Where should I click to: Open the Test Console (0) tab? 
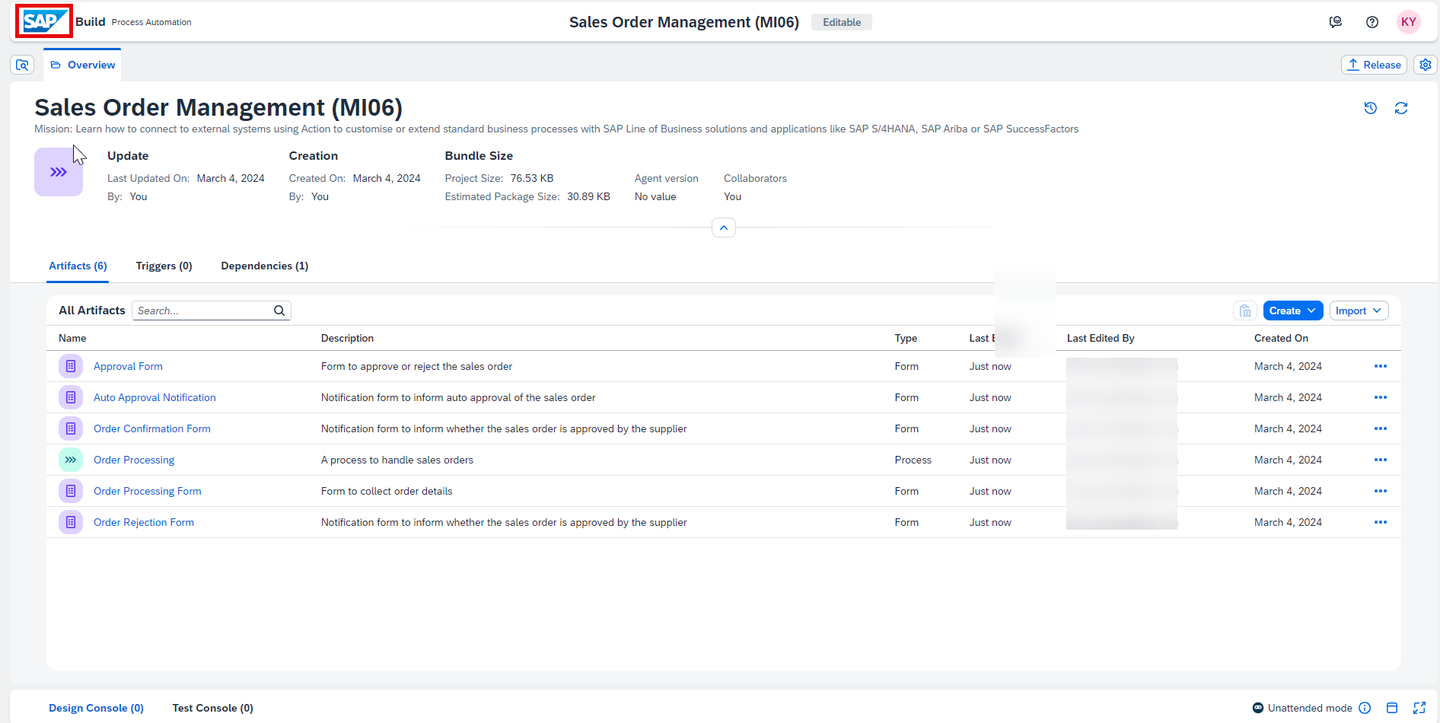click(x=213, y=708)
